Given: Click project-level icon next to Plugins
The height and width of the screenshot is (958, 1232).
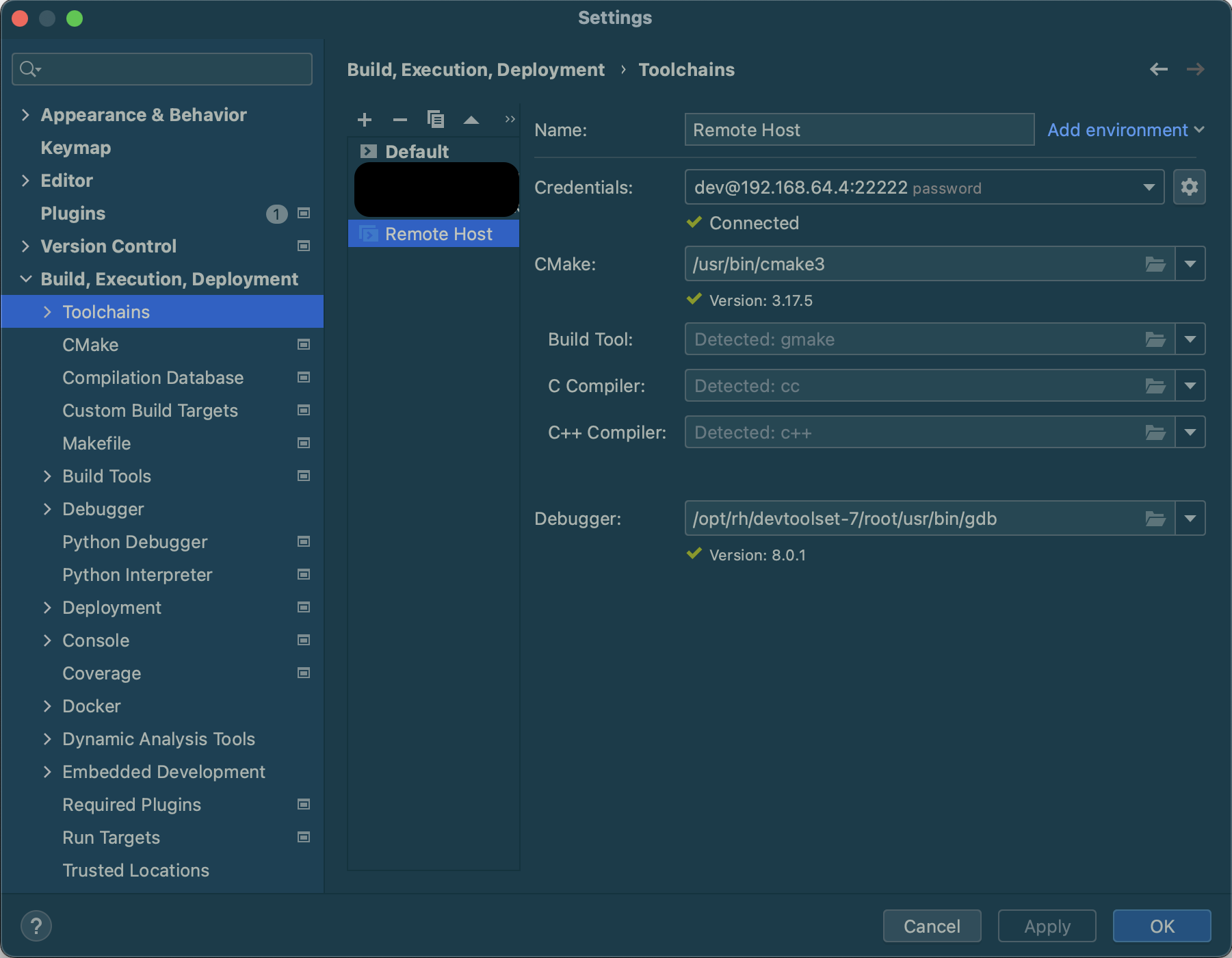Looking at the screenshot, I should 304,213.
